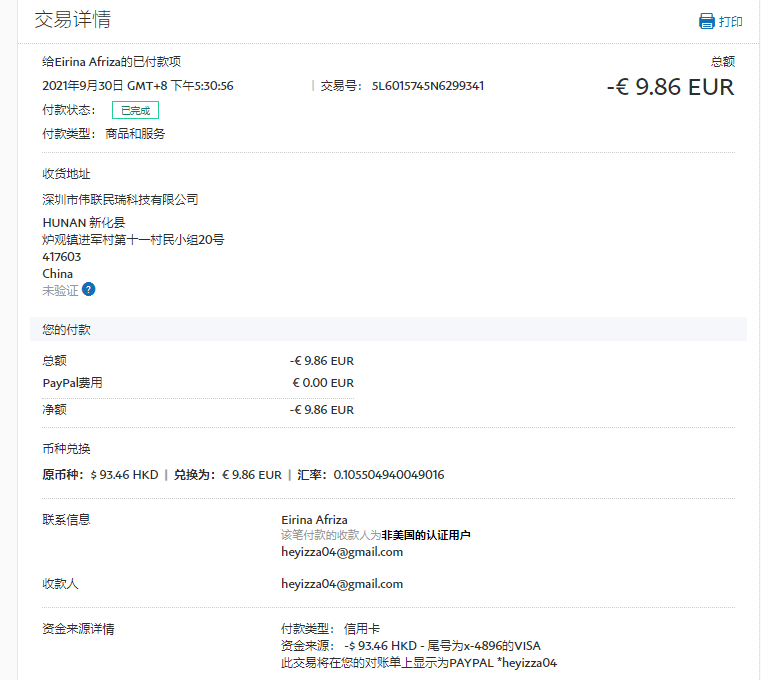Open the help icon beside 未验证
The width and height of the screenshot is (761, 680).
coord(89,290)
